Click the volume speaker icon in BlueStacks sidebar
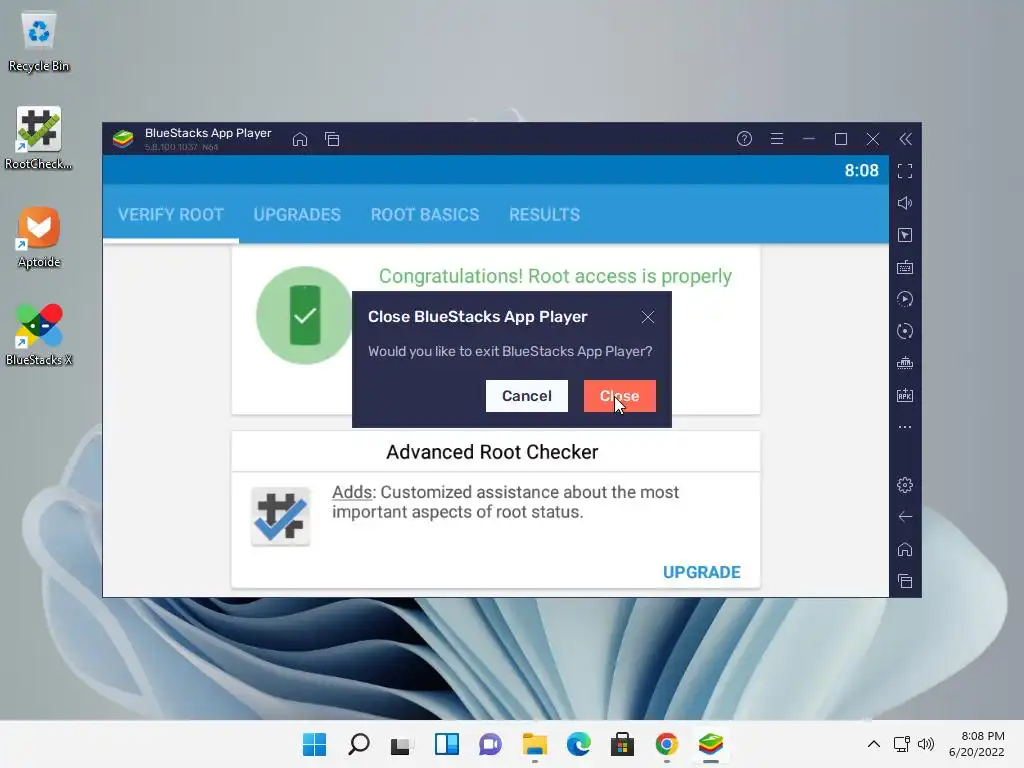This screenshot has height=768, width=1024. 904,203
